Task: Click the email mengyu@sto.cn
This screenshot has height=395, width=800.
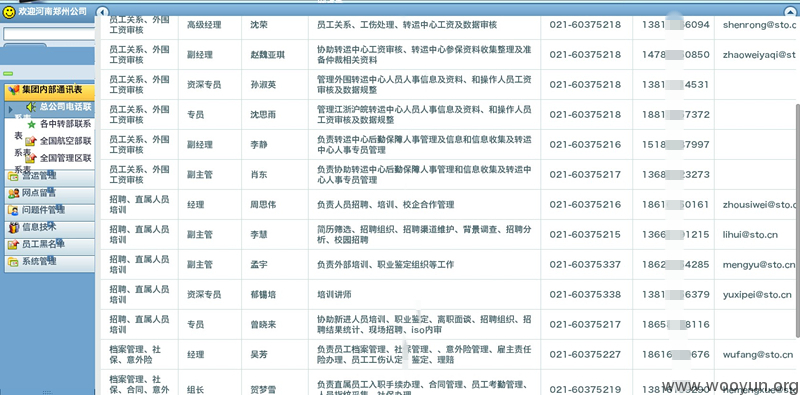Action: tap(759, 265)
